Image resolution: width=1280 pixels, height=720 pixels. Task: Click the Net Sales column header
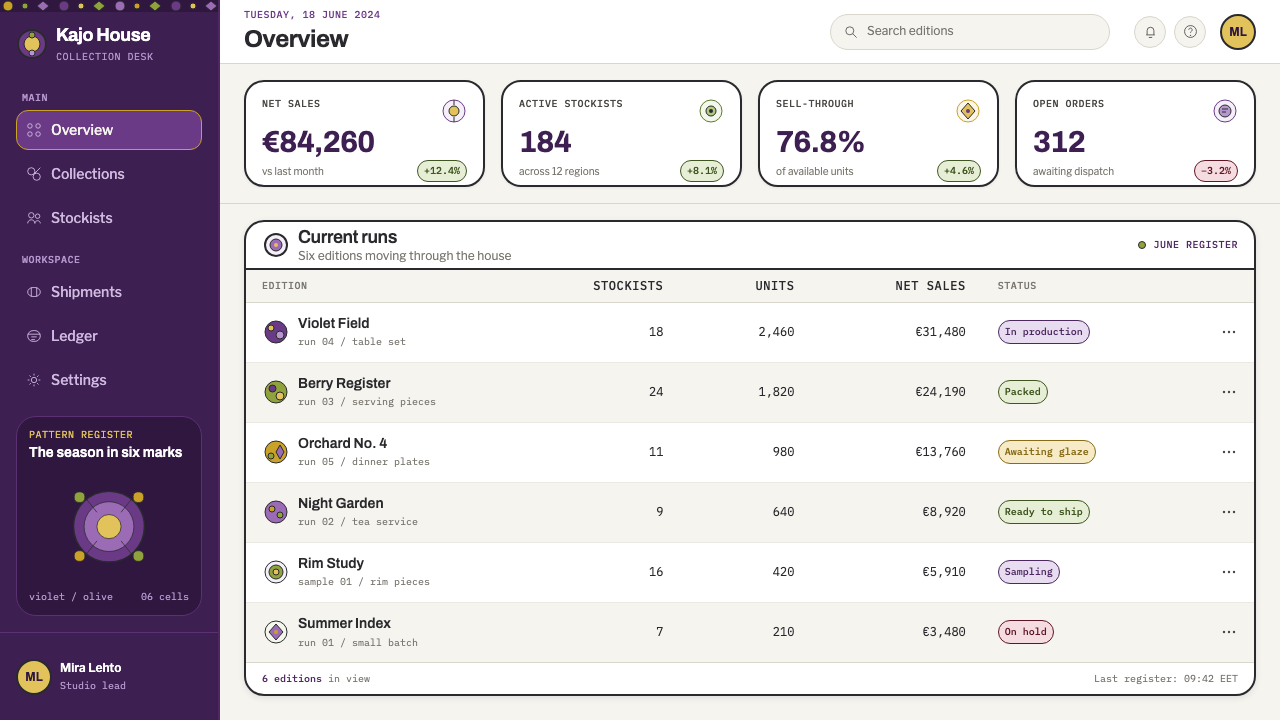click(x=930, y=286)
